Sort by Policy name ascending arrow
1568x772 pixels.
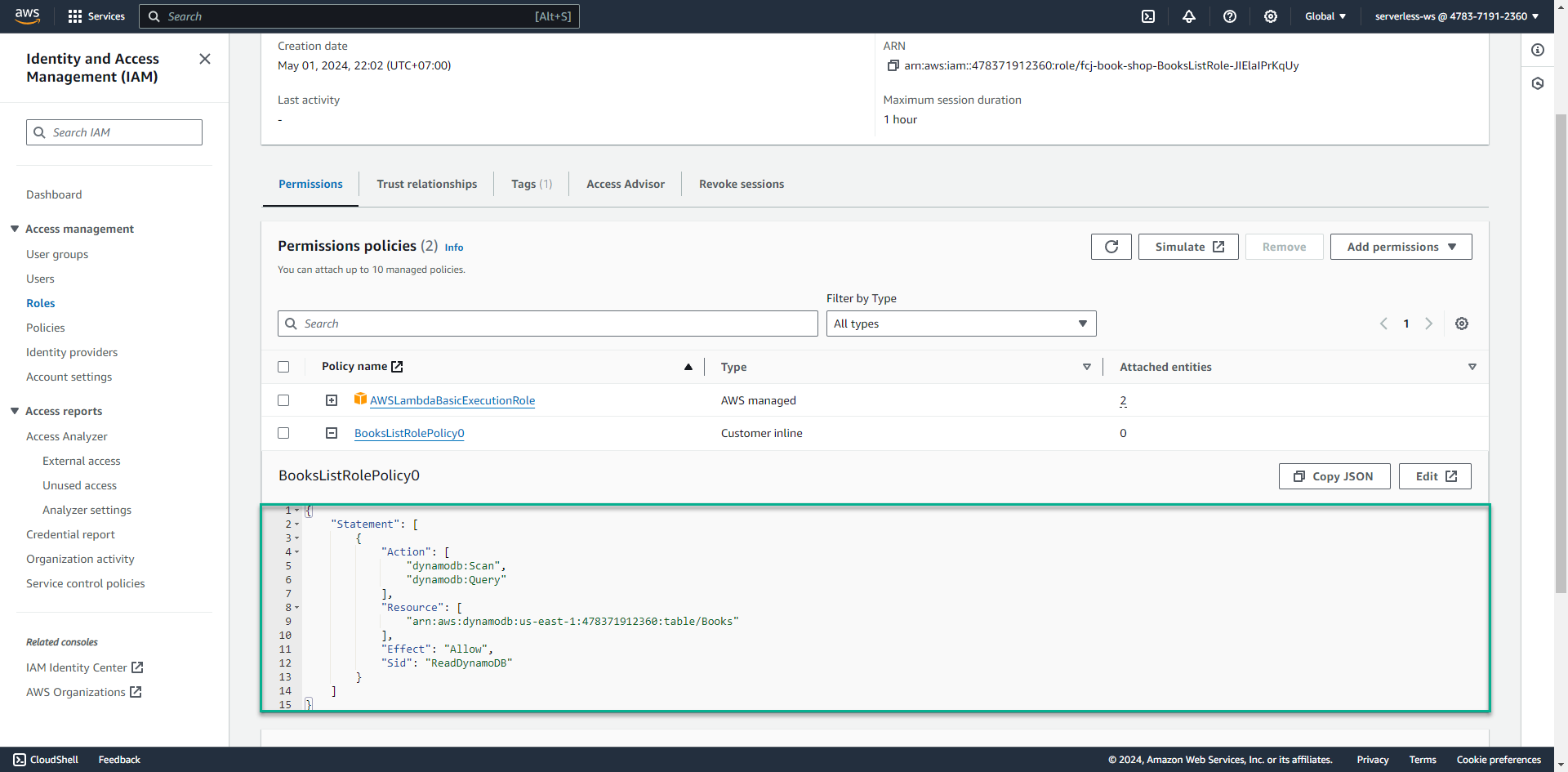pyautogui.click(x=688, y=367)
